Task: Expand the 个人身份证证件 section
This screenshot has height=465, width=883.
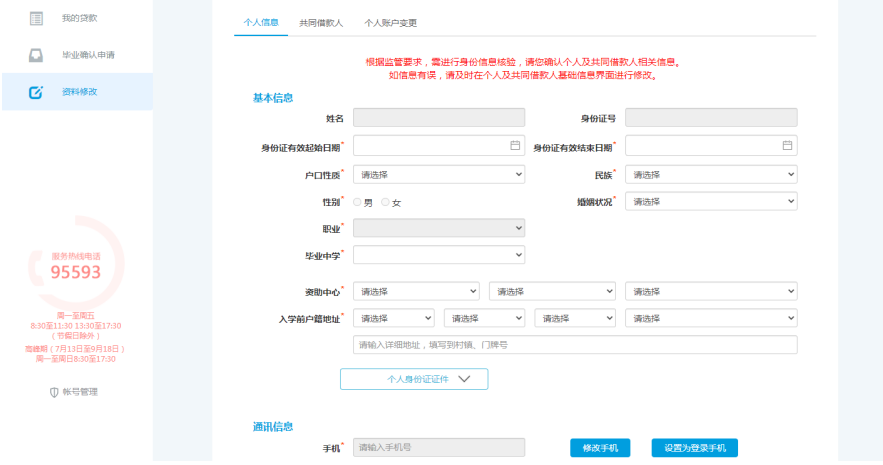Action: tap(414, 379)
